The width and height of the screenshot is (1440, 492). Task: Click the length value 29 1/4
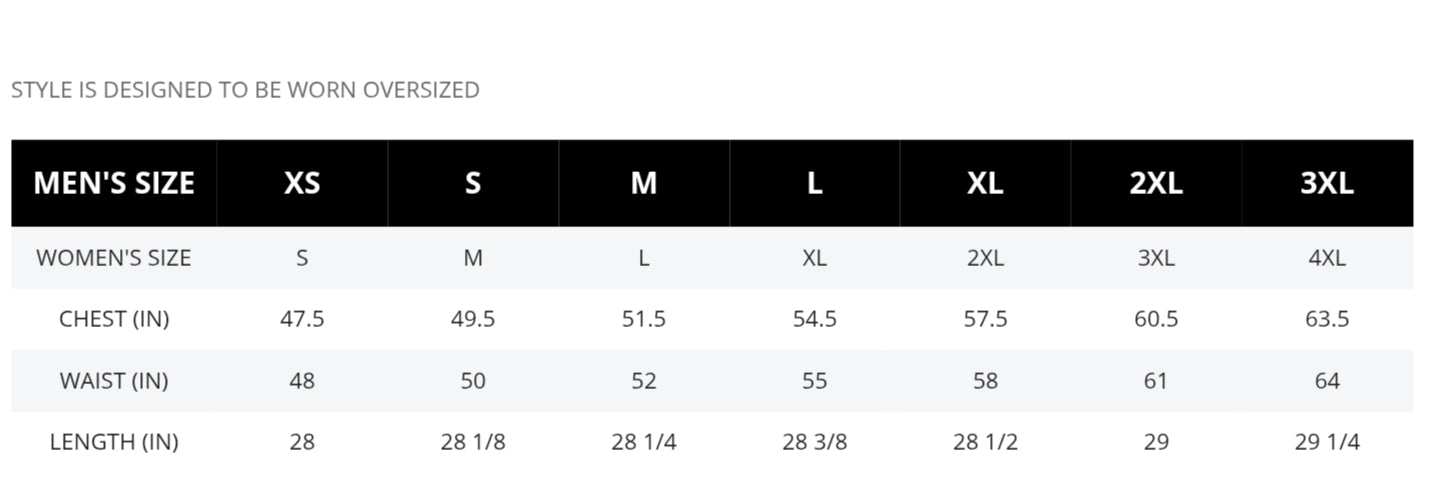1327,442
